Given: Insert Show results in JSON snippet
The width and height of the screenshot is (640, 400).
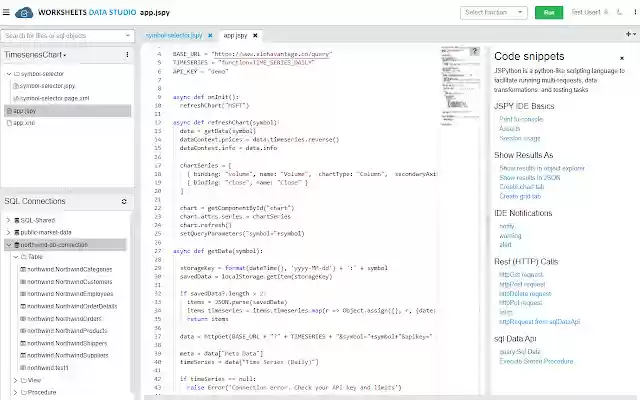Looking at the screenshot, I should tap(529, 178).
